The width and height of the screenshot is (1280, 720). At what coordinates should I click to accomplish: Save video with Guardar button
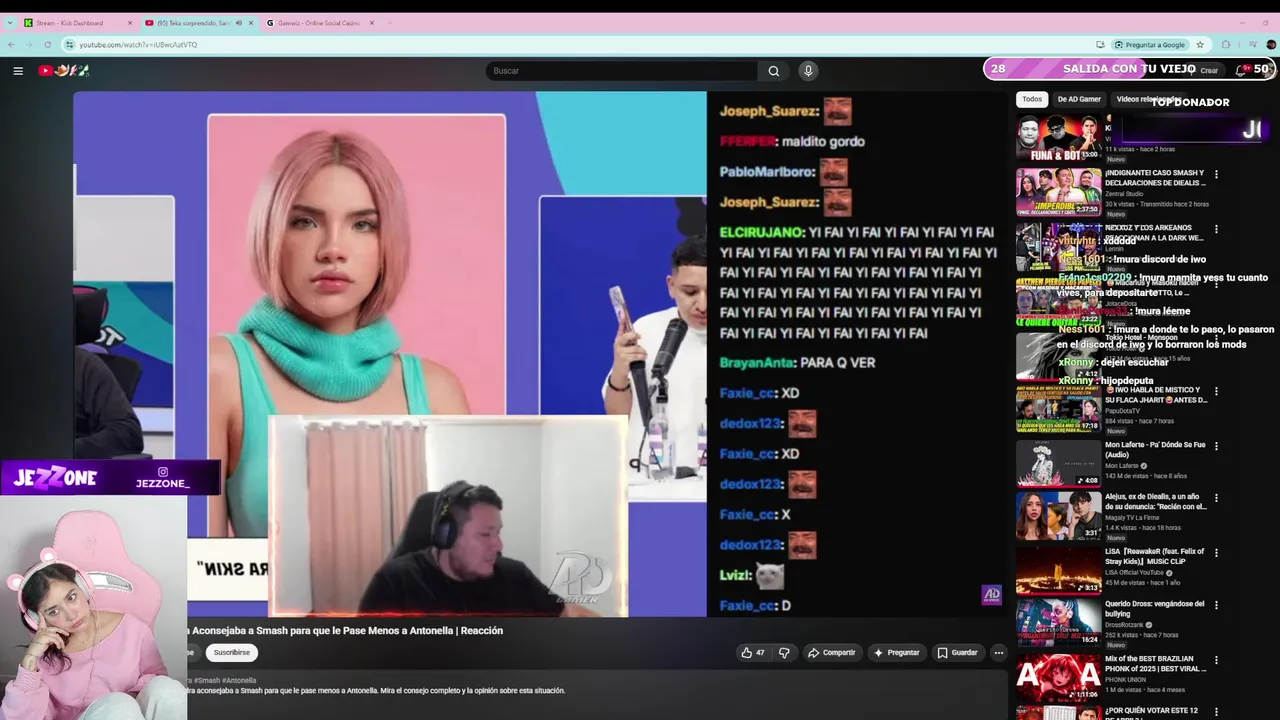coord(957,653)
